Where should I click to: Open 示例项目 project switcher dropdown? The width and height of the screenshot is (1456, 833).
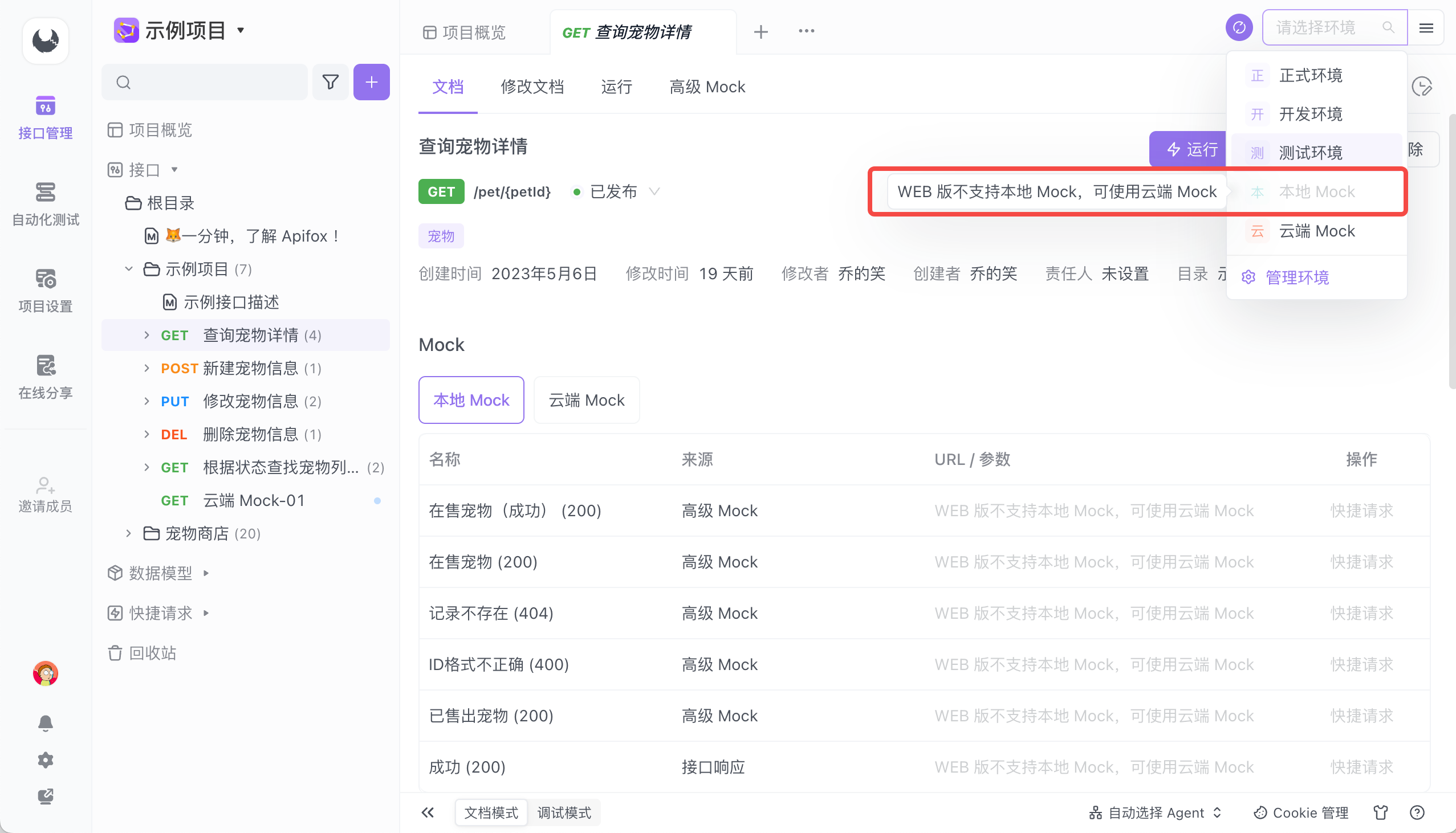(x=241, y=30)
